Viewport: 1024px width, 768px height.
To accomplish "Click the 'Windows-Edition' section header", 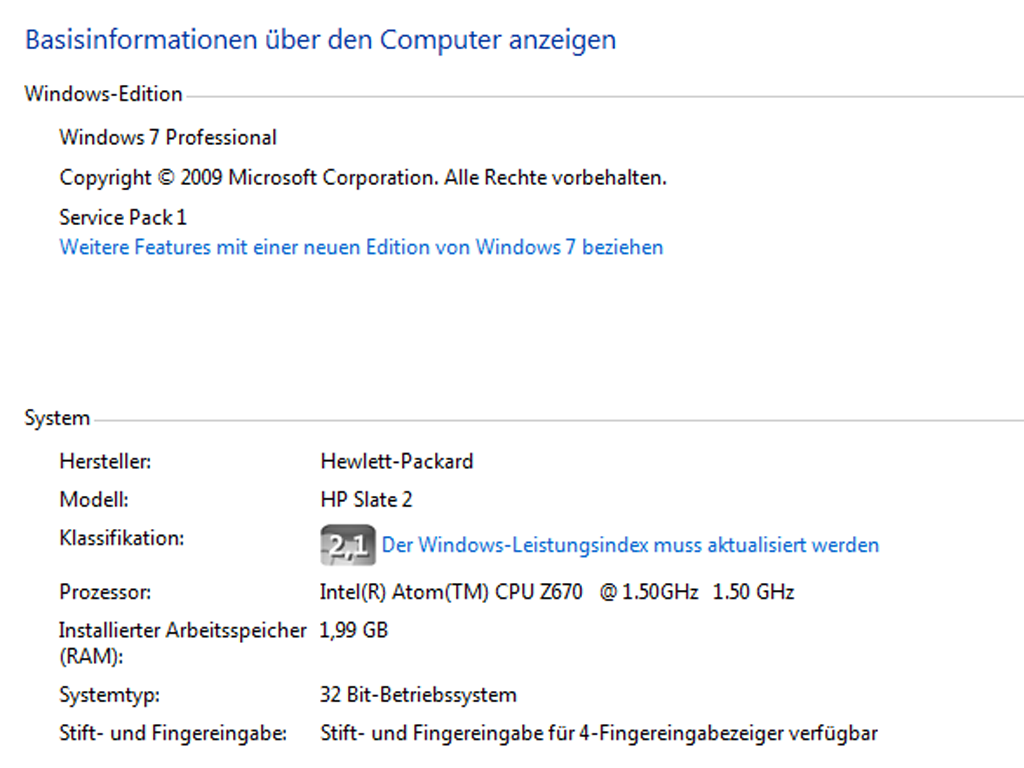I will 103,94.
